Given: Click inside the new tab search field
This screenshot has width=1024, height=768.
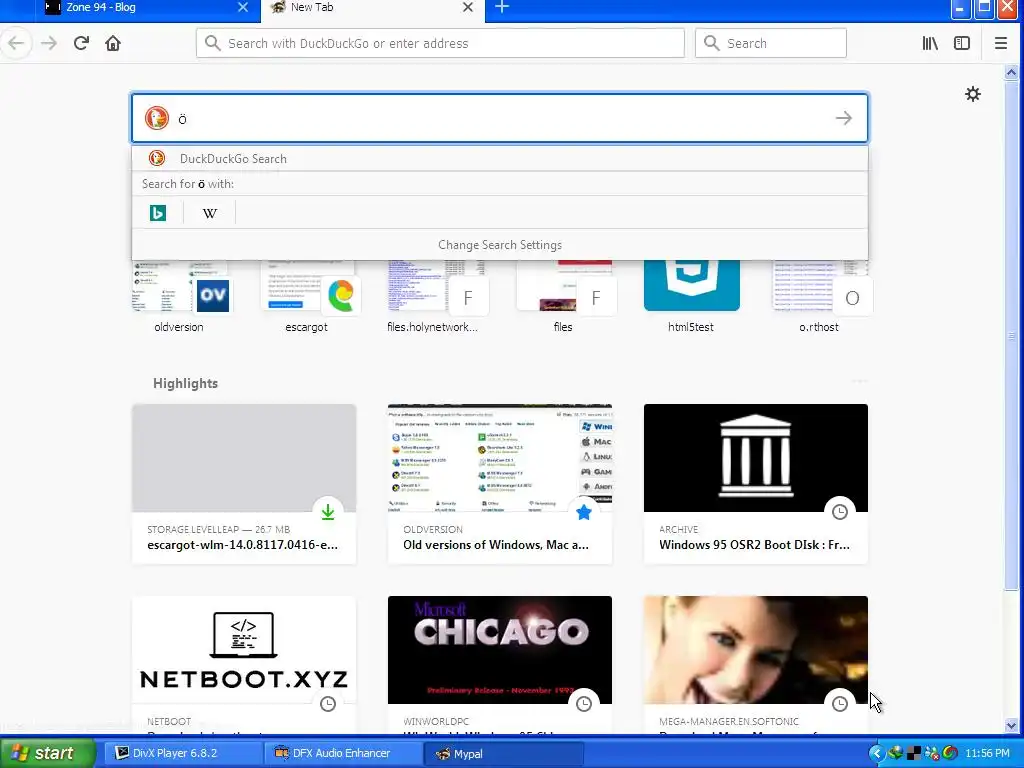Looking at the screenshot, I should (x=500, y=118).
